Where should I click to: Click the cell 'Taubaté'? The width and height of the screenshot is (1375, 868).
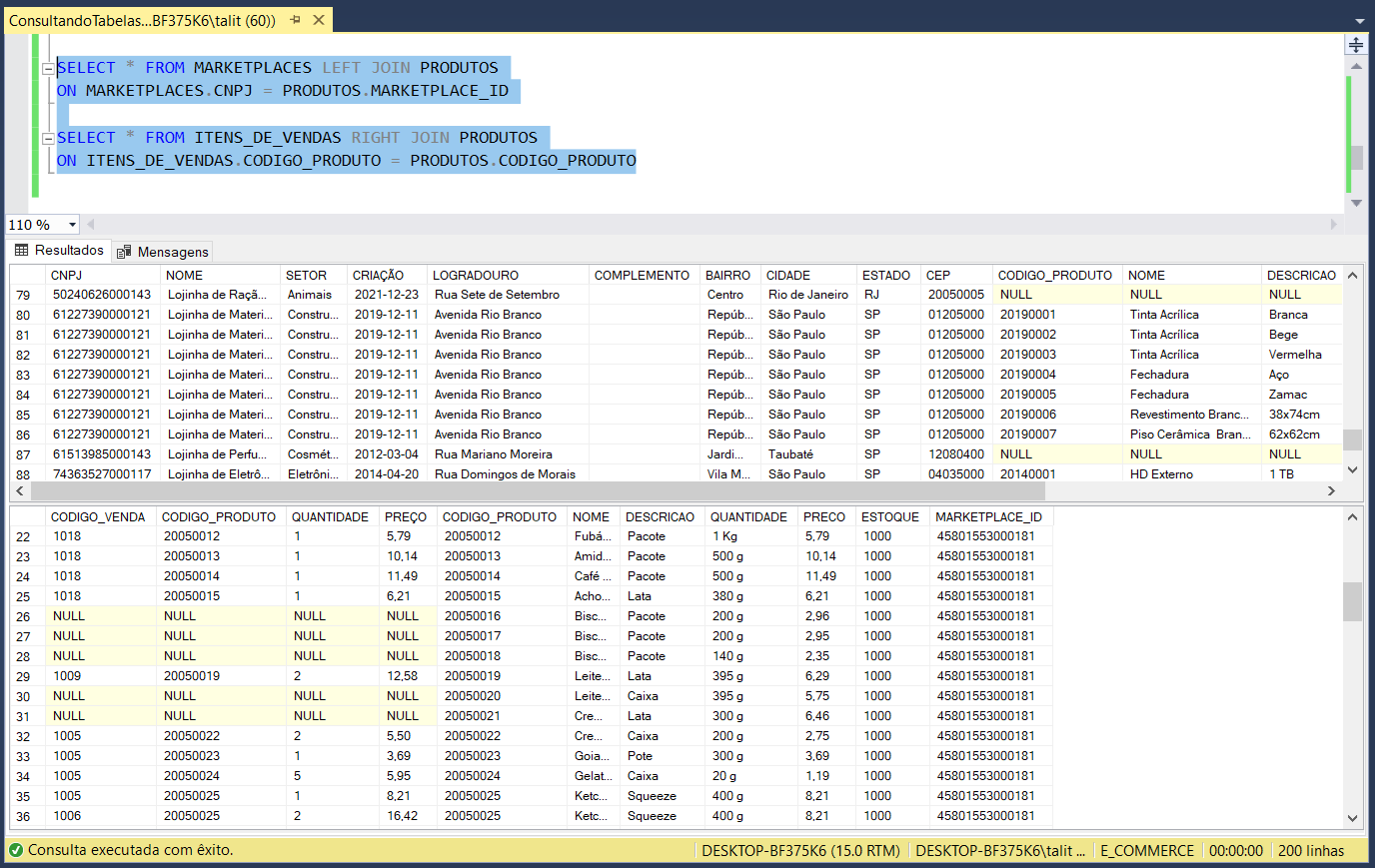[808, 454]
